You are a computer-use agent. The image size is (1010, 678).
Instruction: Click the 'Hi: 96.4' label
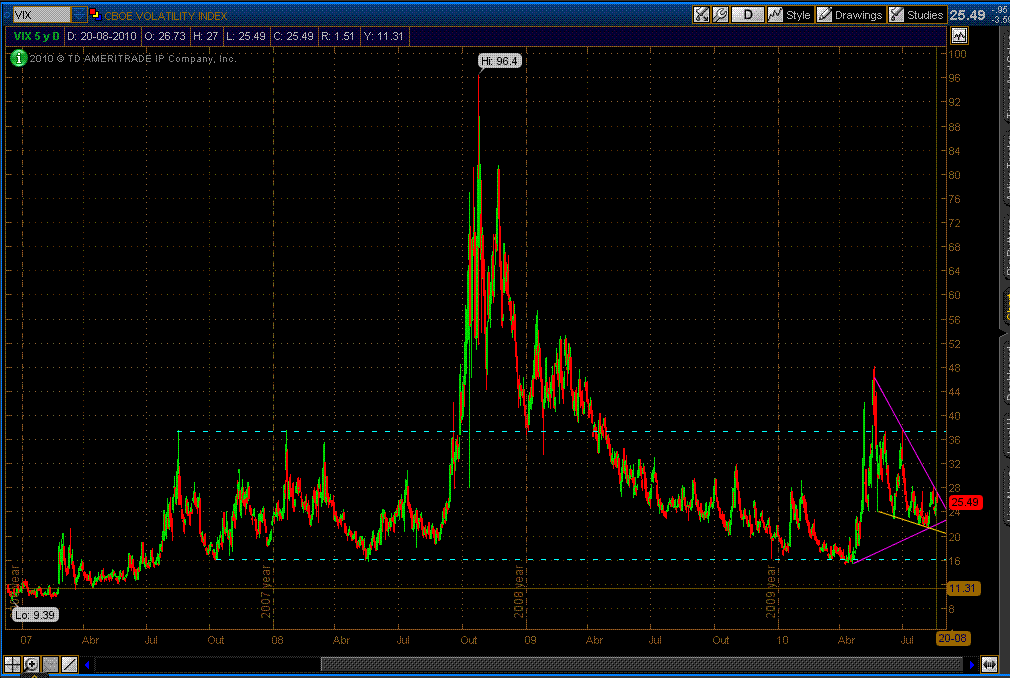coord(500,61)
